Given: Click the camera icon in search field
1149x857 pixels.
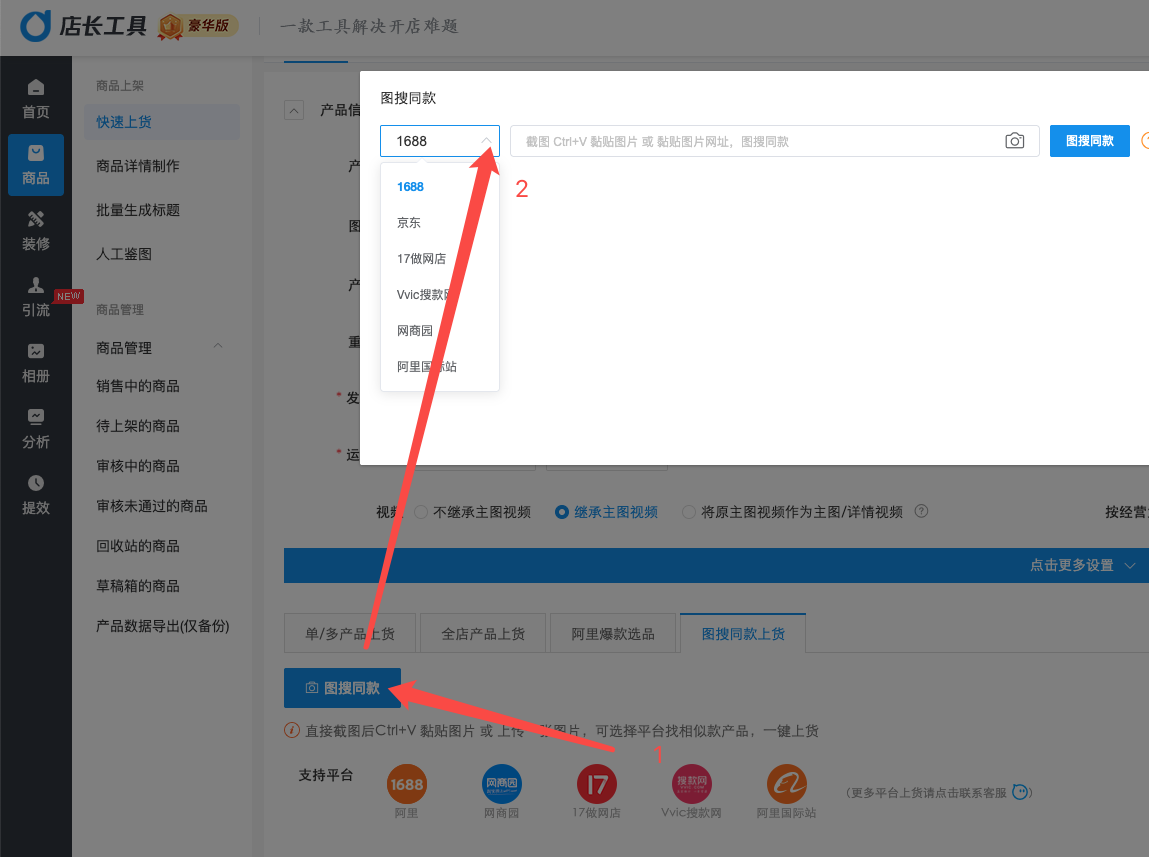Looking at the screenshot, I should (x=1014, y=141).
